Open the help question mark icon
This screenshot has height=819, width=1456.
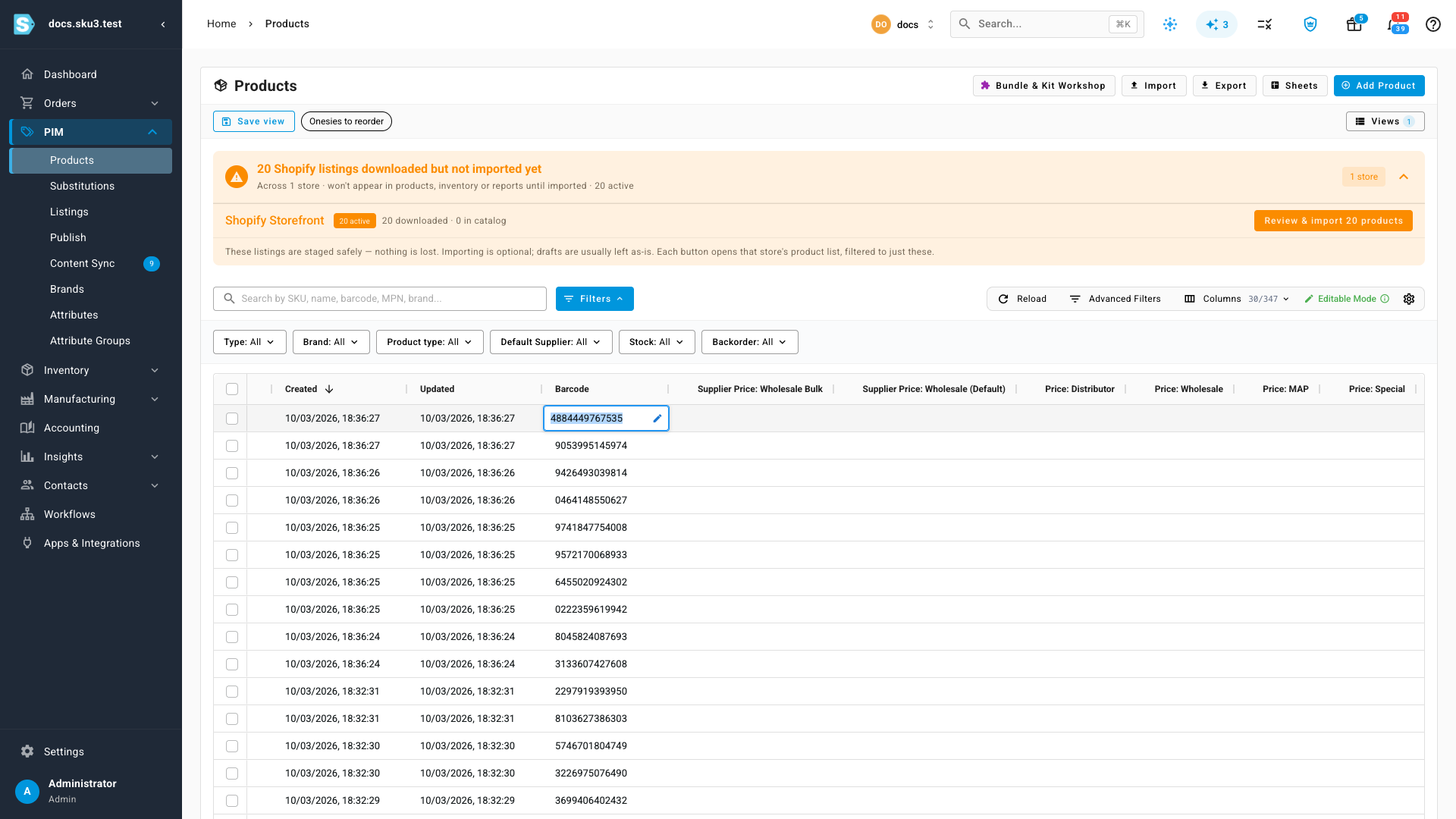pos(1432,24)
